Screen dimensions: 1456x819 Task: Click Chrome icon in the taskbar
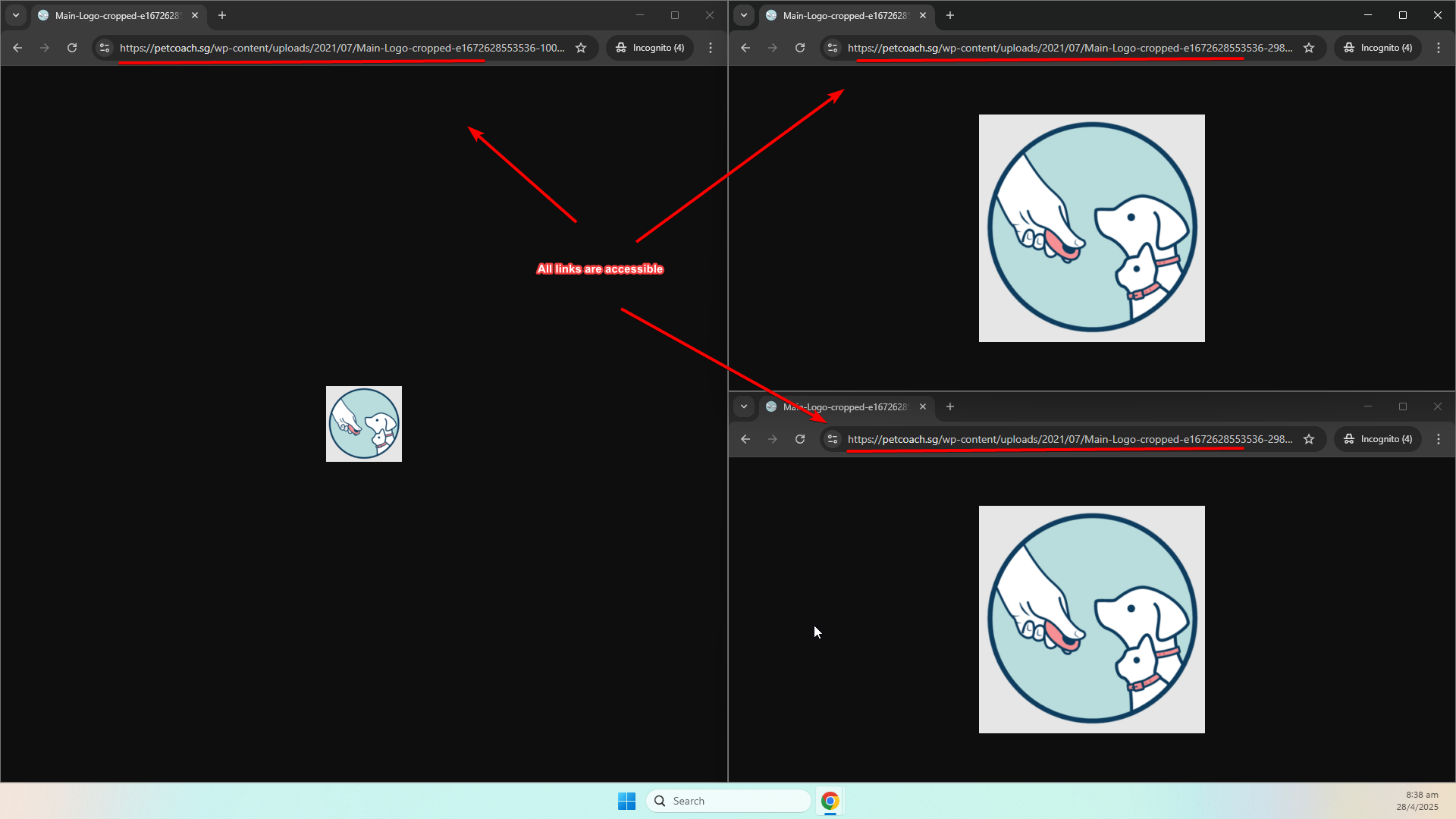830,801
